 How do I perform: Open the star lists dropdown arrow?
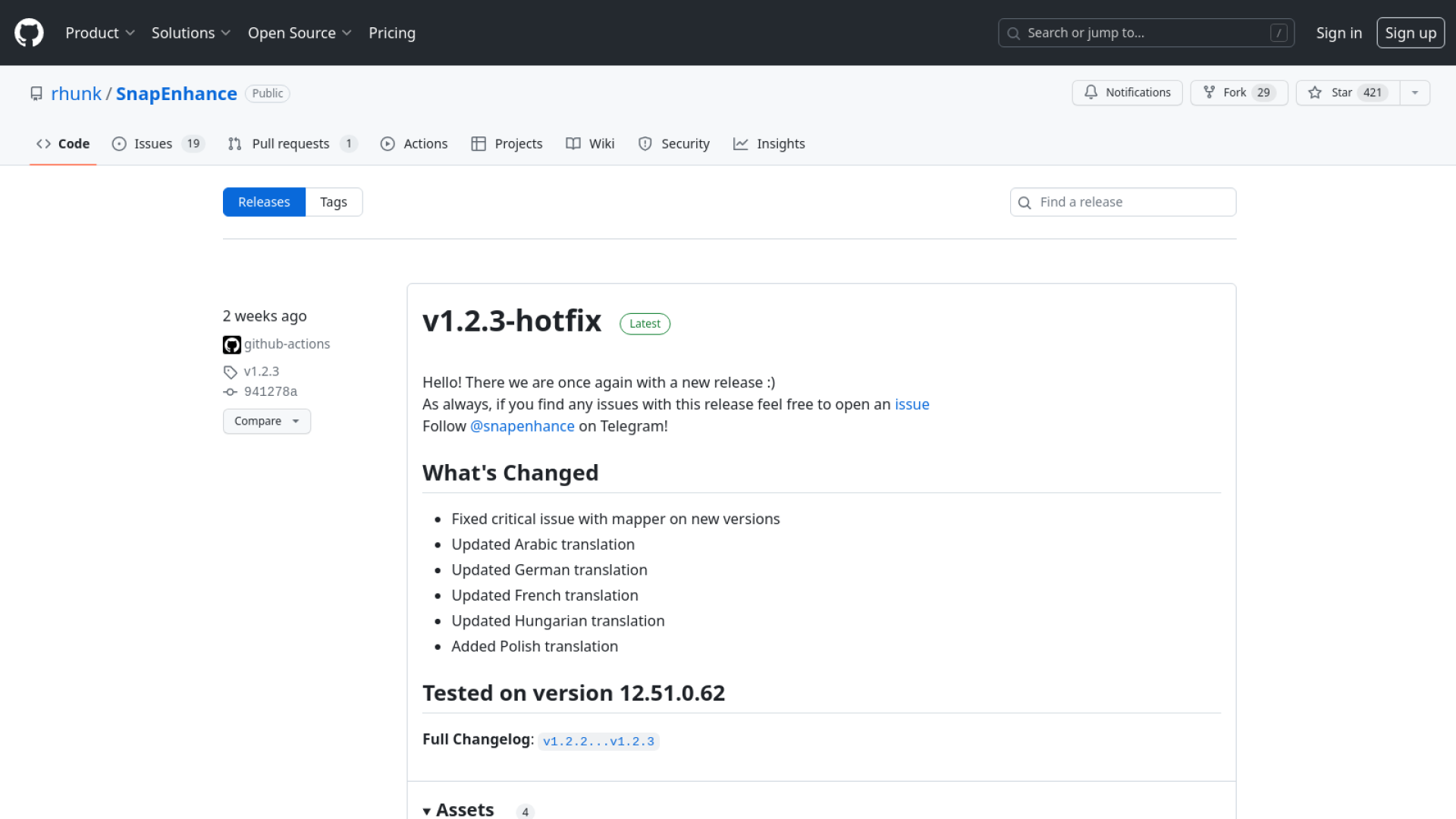[x=1414, y=93]
